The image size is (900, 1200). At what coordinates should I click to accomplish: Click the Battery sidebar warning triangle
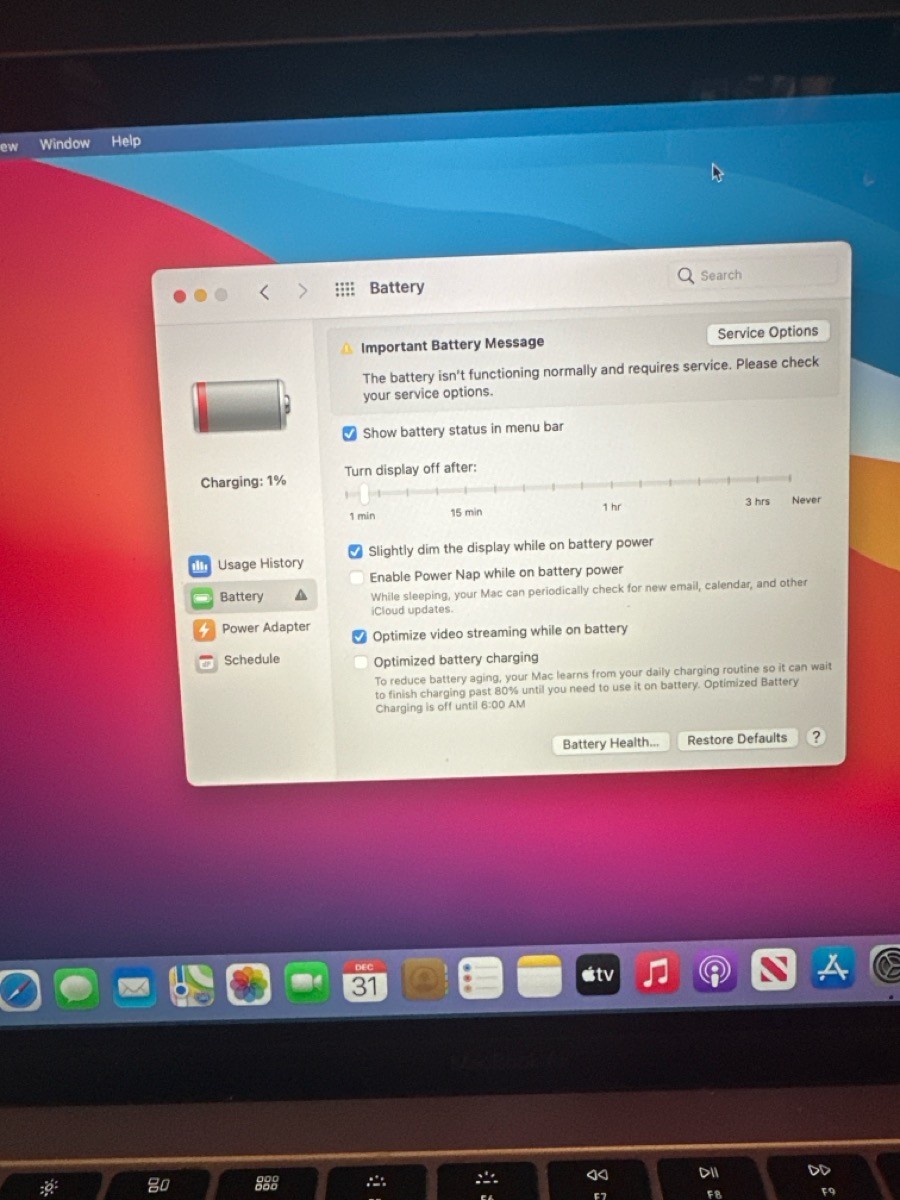(x=301, y=595)
